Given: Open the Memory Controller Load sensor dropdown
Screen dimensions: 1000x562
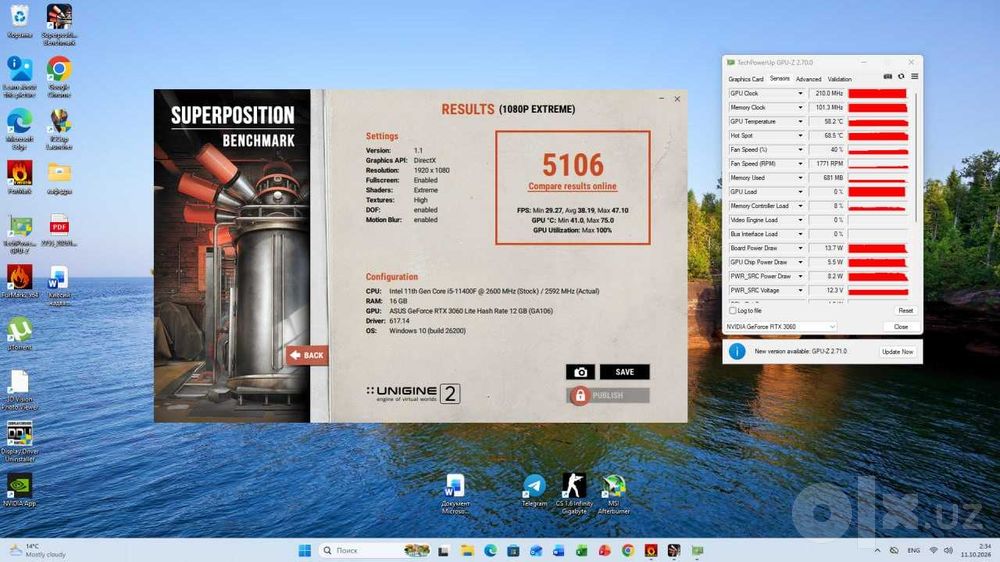Looking at the screenshot, I should [x=800, y=205].
